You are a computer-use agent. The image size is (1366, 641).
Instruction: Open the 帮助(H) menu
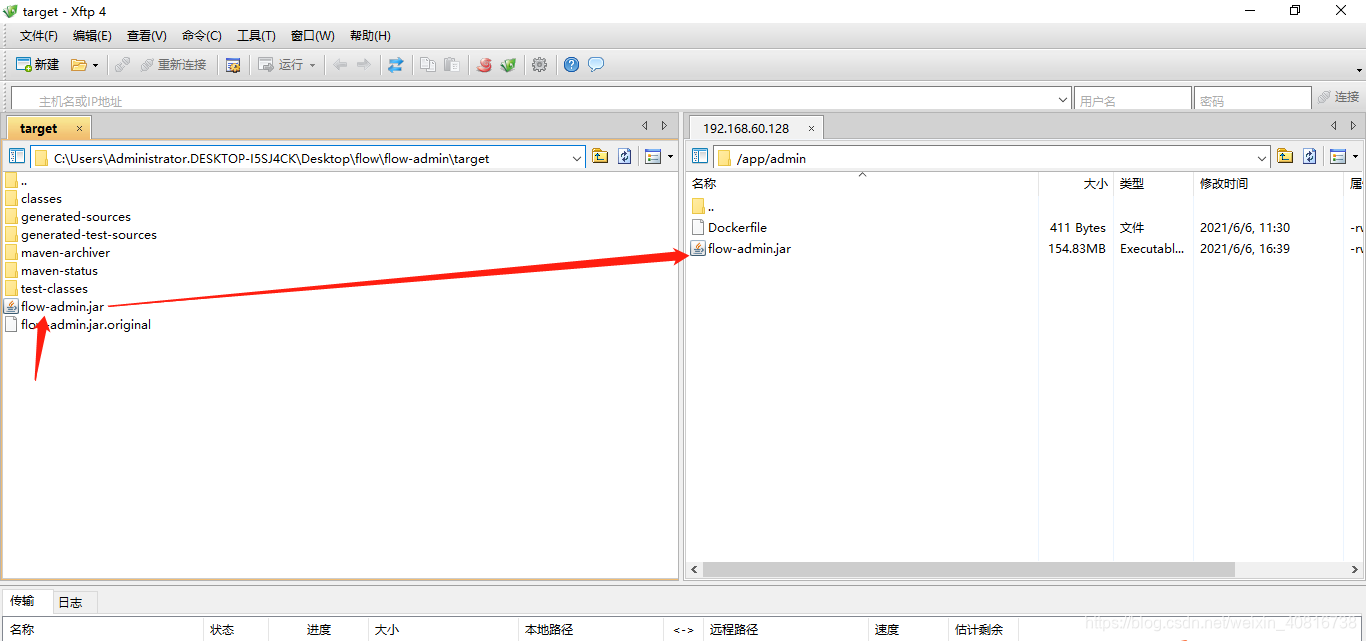(x=370, y=36)
